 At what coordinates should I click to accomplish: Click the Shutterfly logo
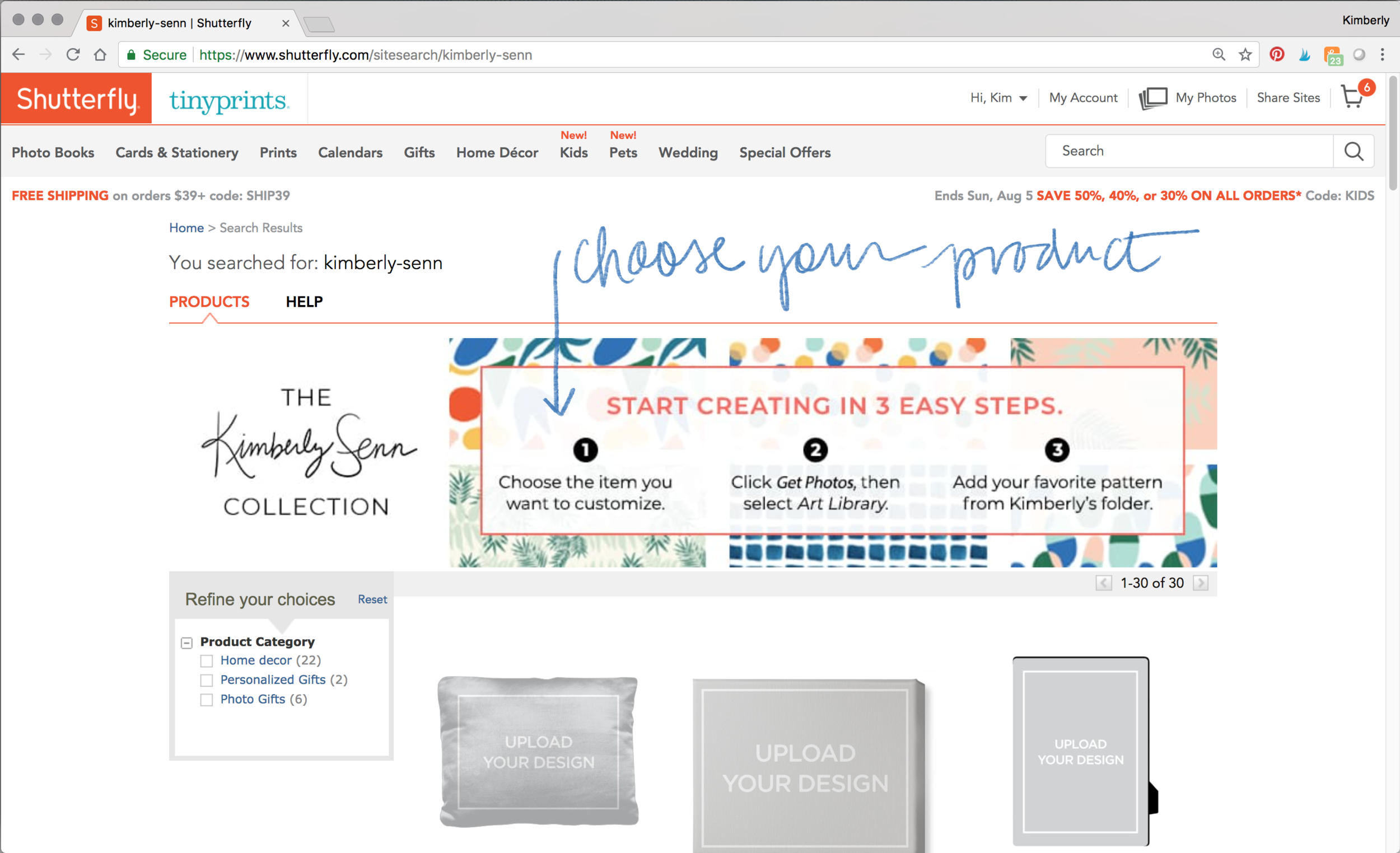click(76, 99)
